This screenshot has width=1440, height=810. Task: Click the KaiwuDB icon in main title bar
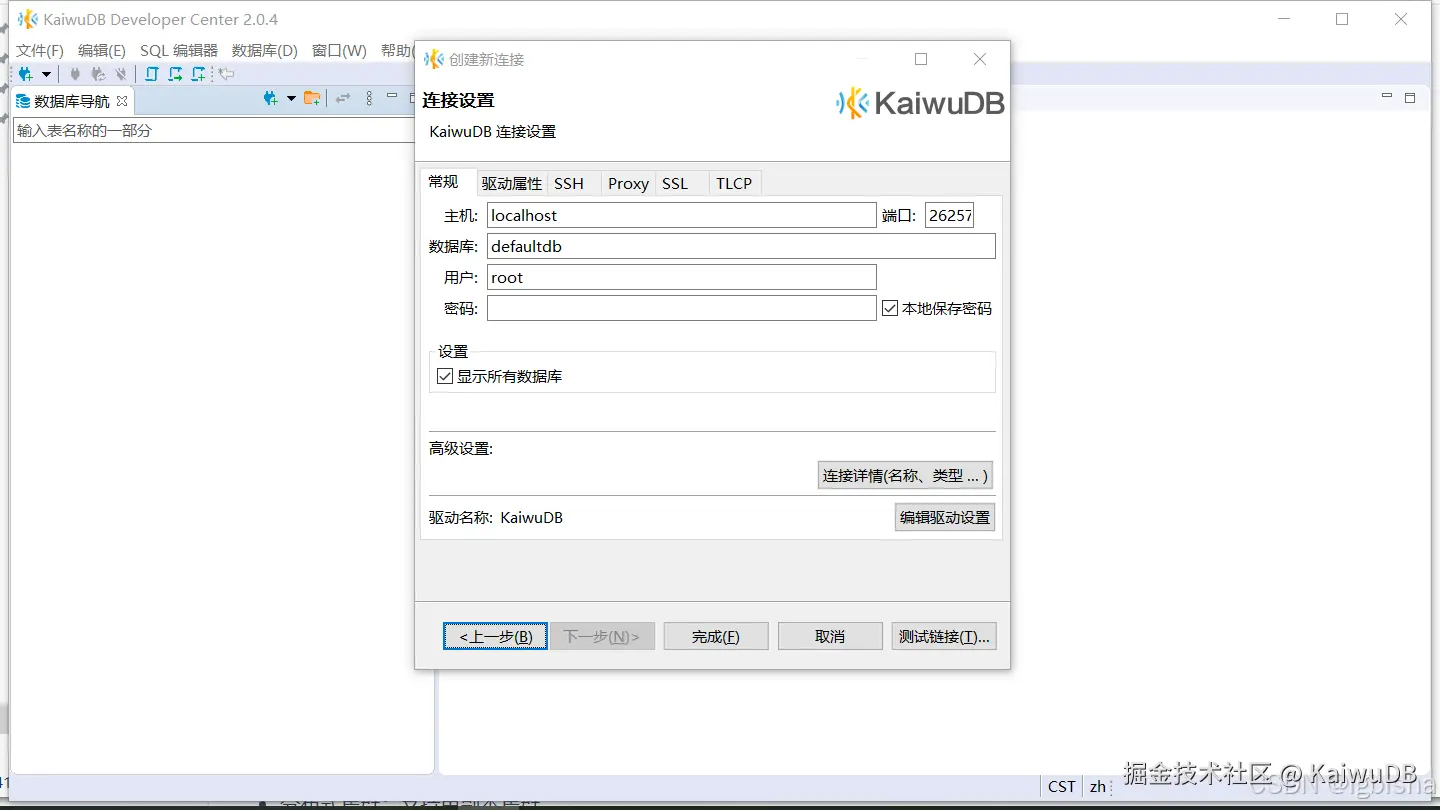click(28, 19)
